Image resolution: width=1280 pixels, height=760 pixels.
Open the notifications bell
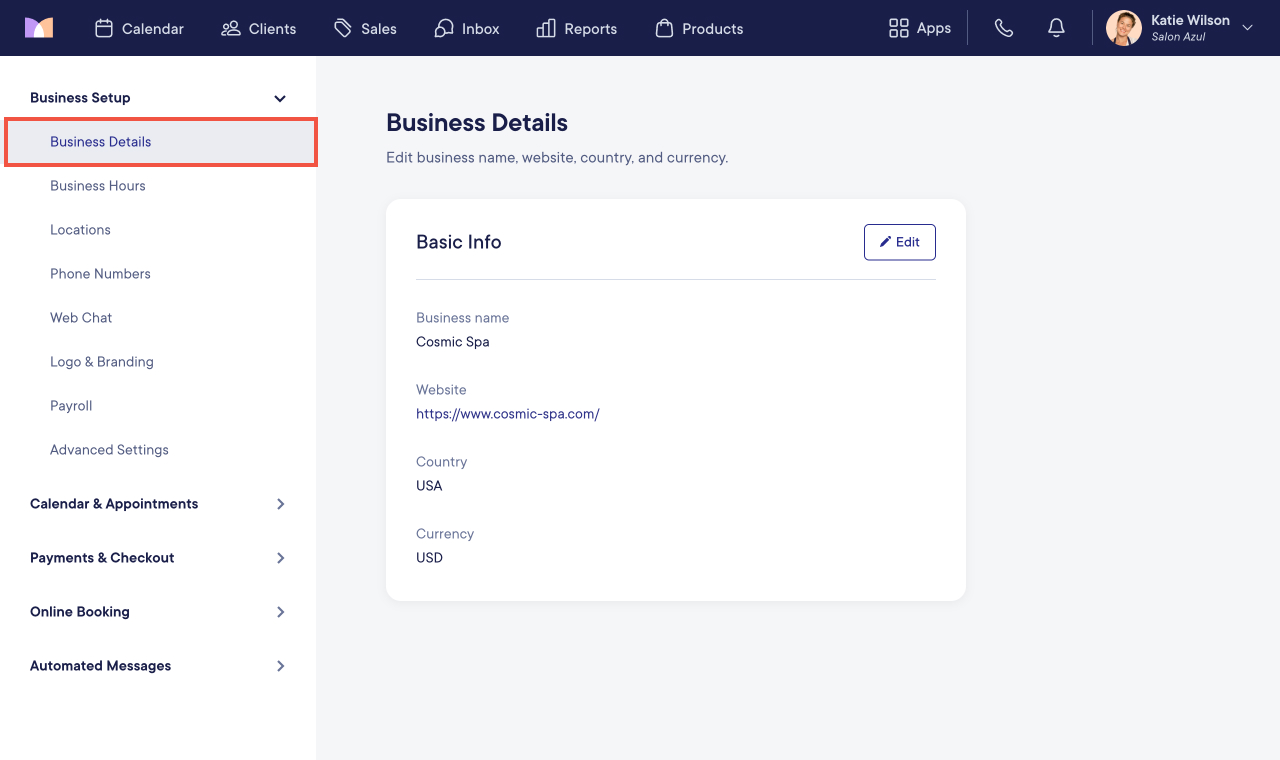pos(1056,28)
